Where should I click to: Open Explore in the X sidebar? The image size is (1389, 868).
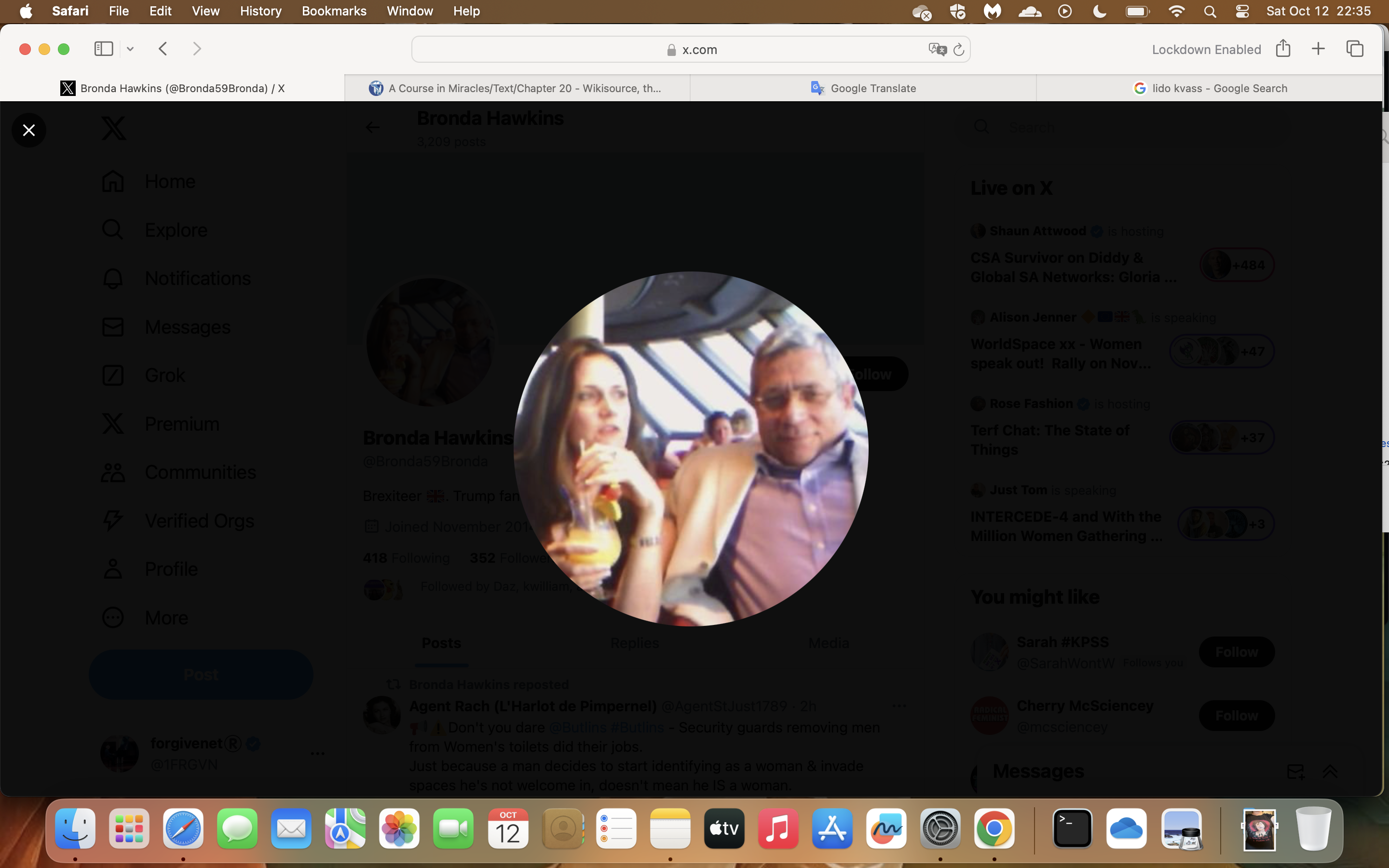click(154, 230)
